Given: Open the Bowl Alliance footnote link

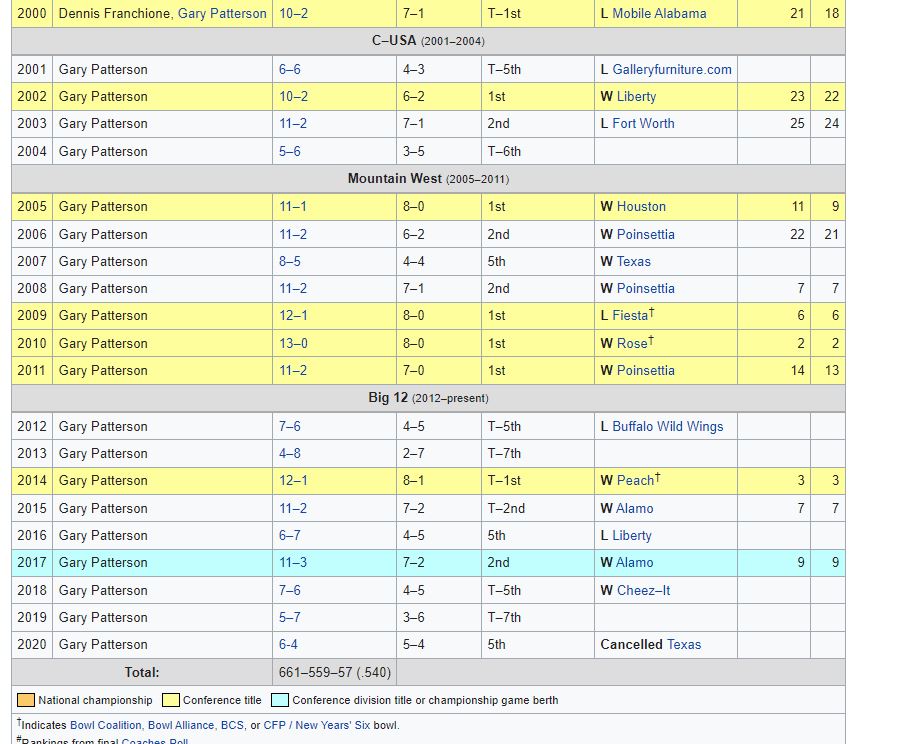Looking at the screenshot, I should click(x=181, y=725).
